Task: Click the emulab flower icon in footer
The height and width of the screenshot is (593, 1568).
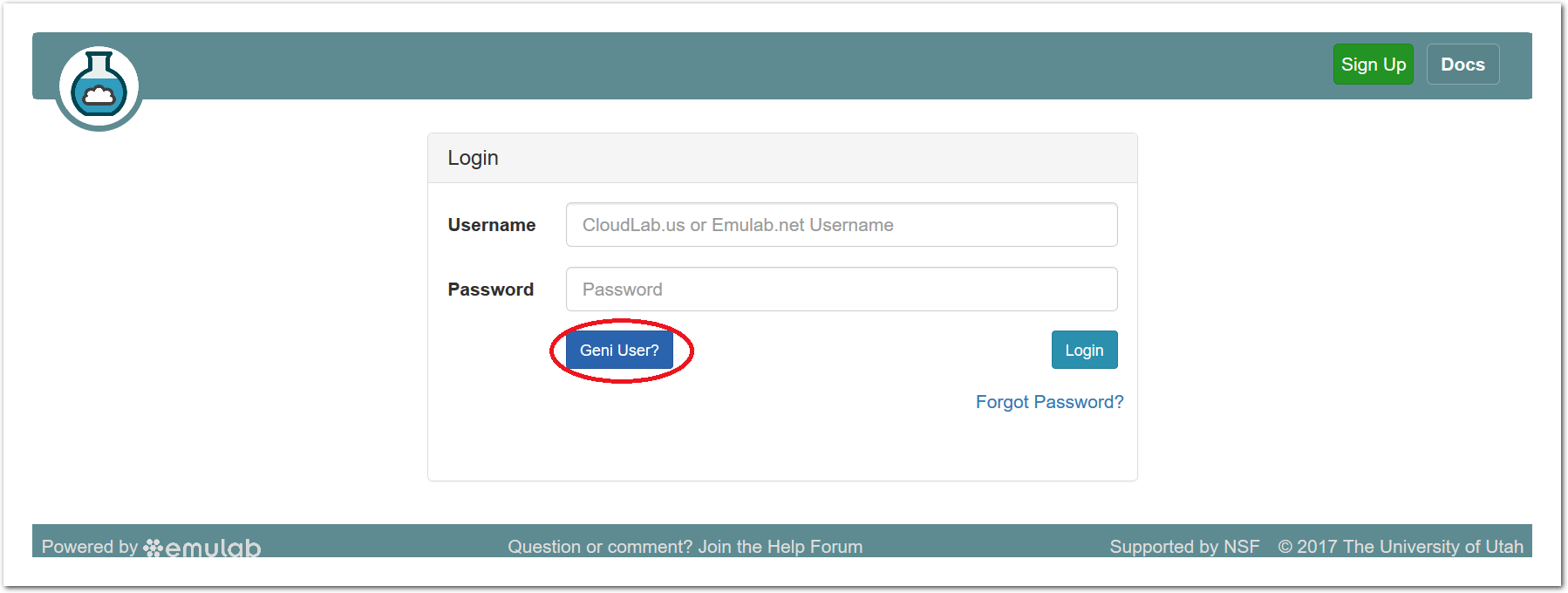Action: [x=153, y=548]
